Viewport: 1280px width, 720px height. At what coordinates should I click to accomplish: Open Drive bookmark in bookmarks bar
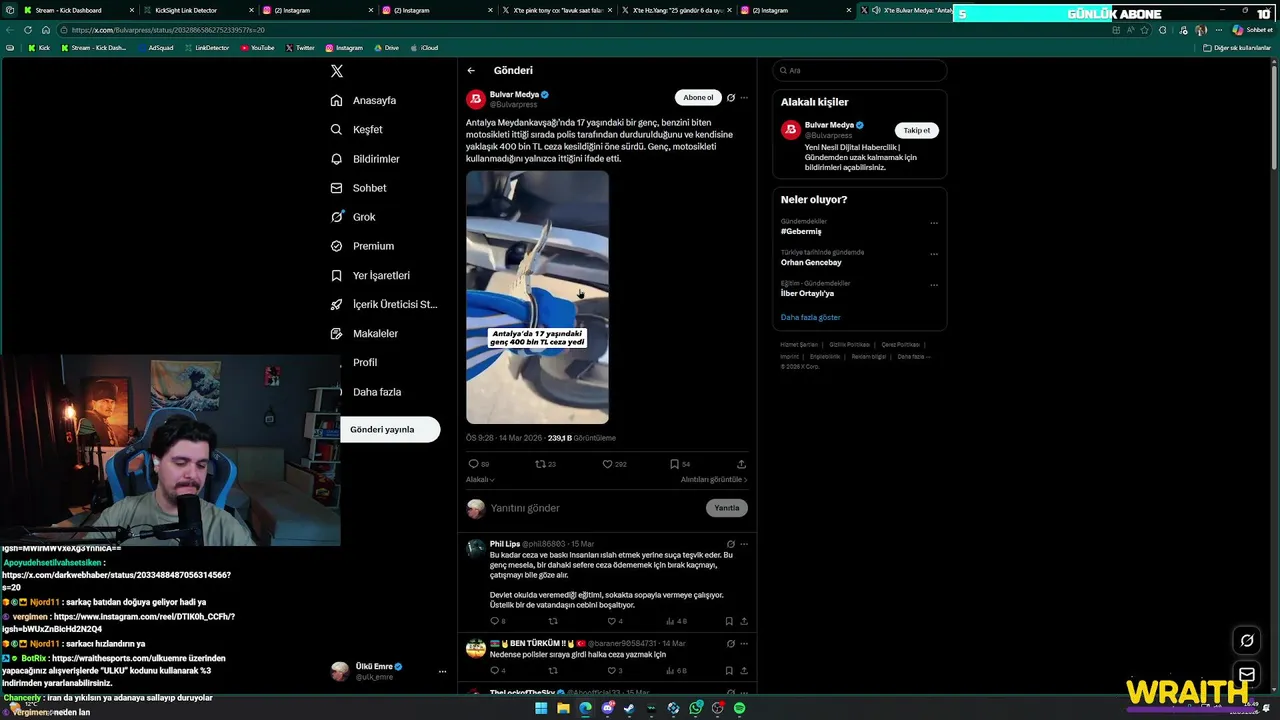point(386,48)
